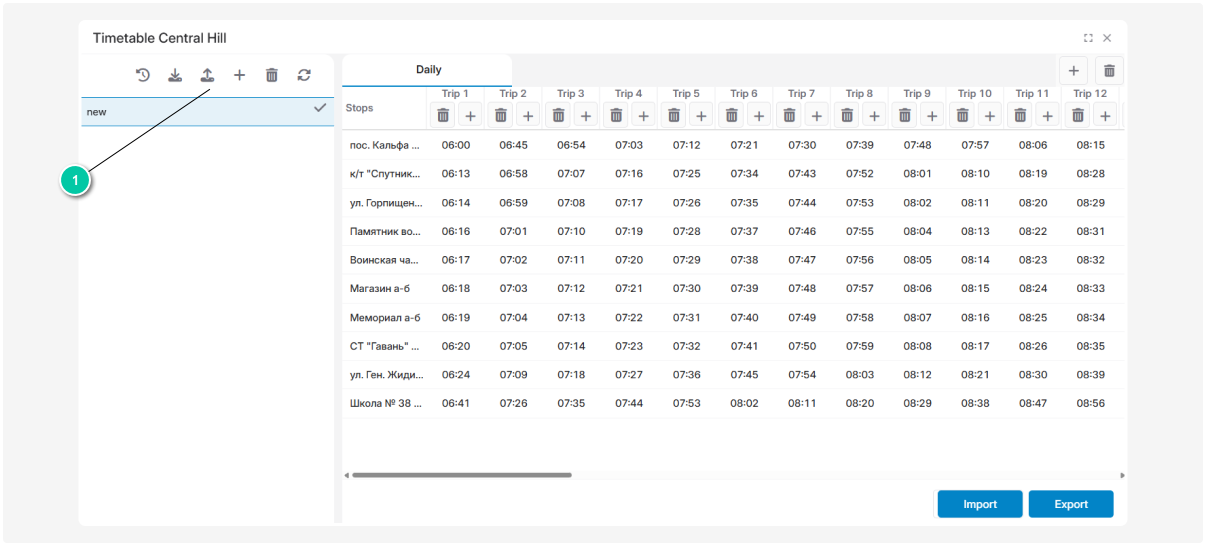The height and width of the screenshot is (546, 1206).
Task: Select the 'new' timetable entry
Action: 190,112
